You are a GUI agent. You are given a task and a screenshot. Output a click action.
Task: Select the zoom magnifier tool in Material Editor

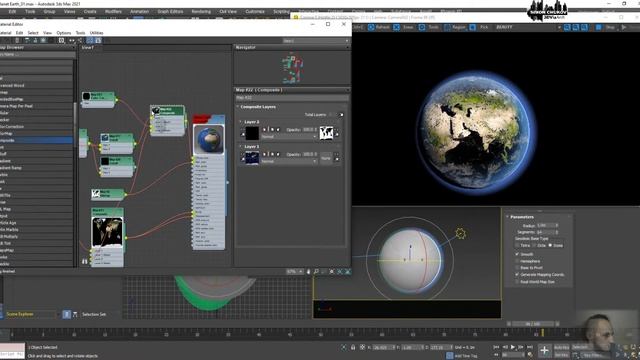tap(316, 271)
